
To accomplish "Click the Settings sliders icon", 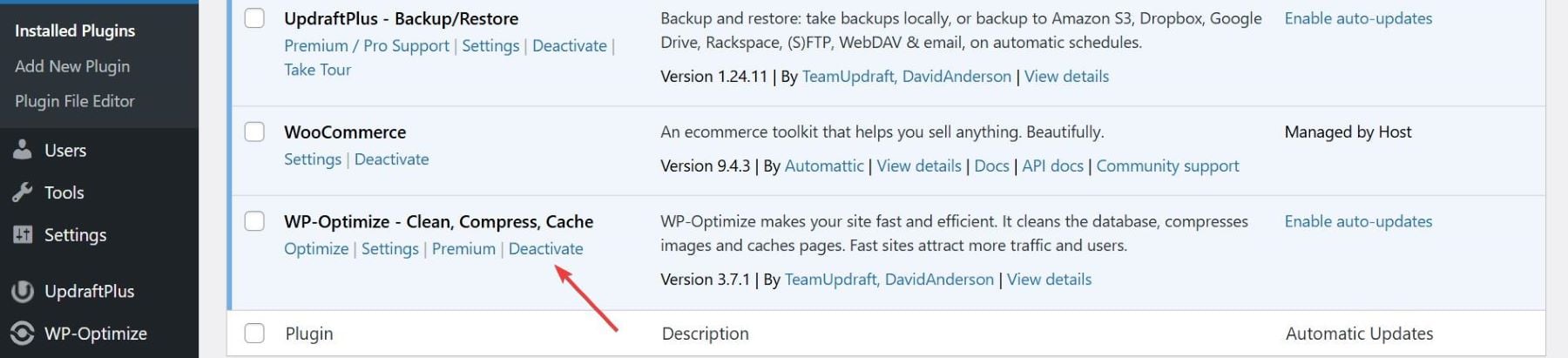I will pyautogui.click(x=23, y=235).
